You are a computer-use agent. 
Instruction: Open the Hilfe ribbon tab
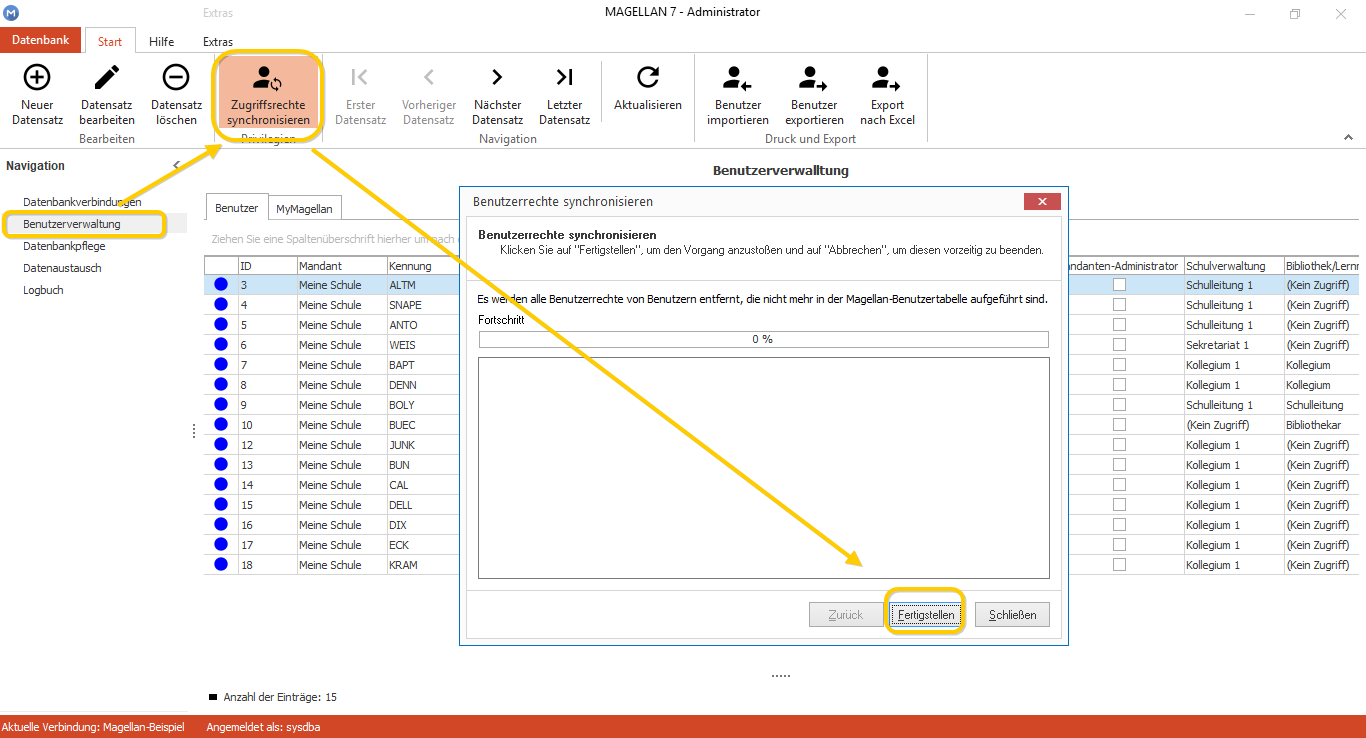(161, 42)
